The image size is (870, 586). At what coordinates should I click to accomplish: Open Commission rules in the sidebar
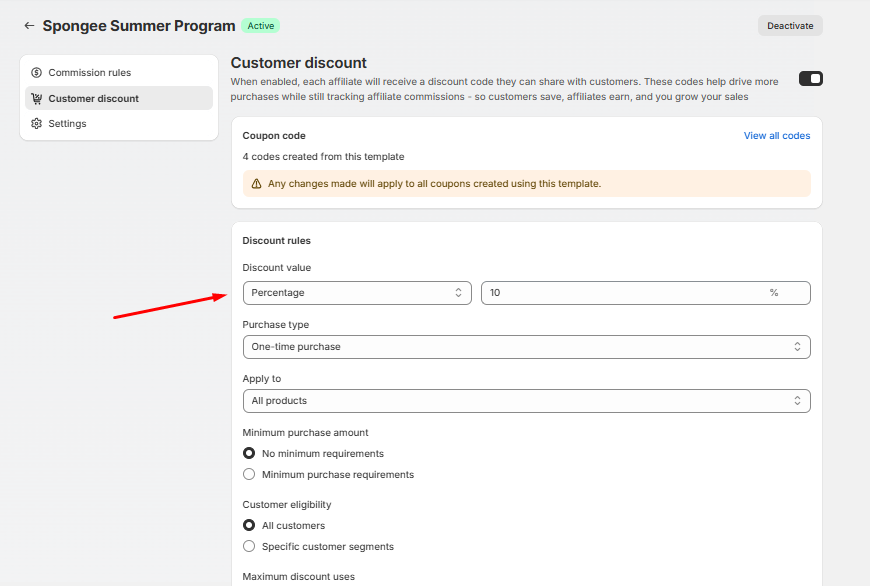pyautogui.click(x=90, y=73)
